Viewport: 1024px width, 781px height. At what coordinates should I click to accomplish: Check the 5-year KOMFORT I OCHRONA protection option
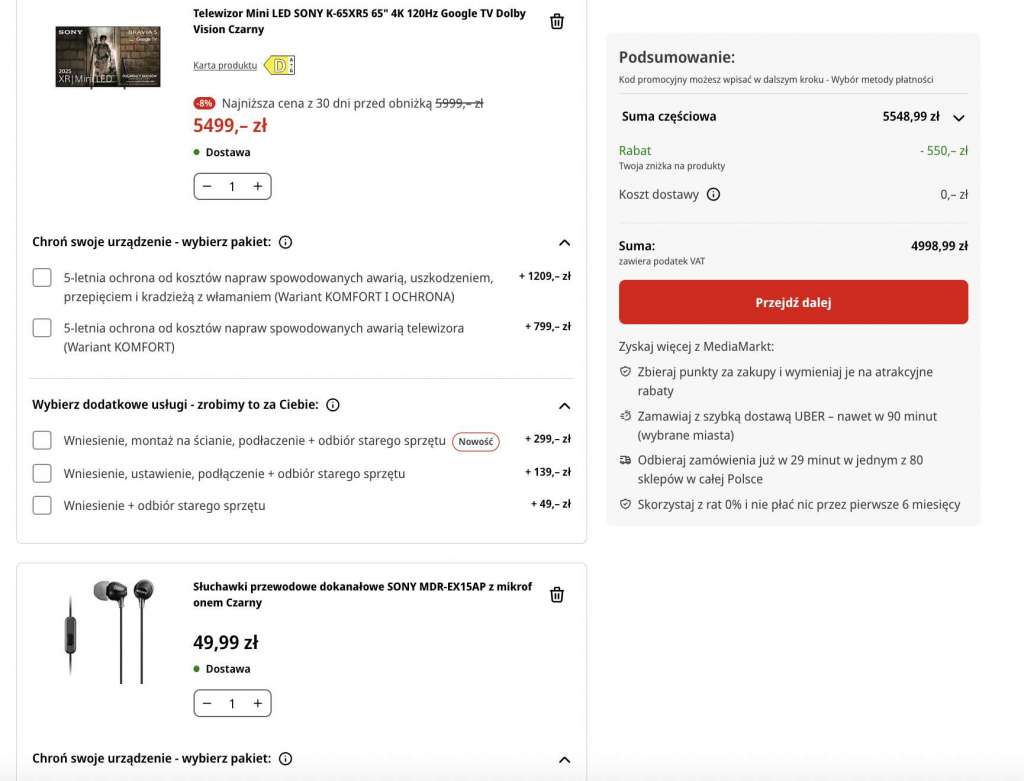point(41,277)
